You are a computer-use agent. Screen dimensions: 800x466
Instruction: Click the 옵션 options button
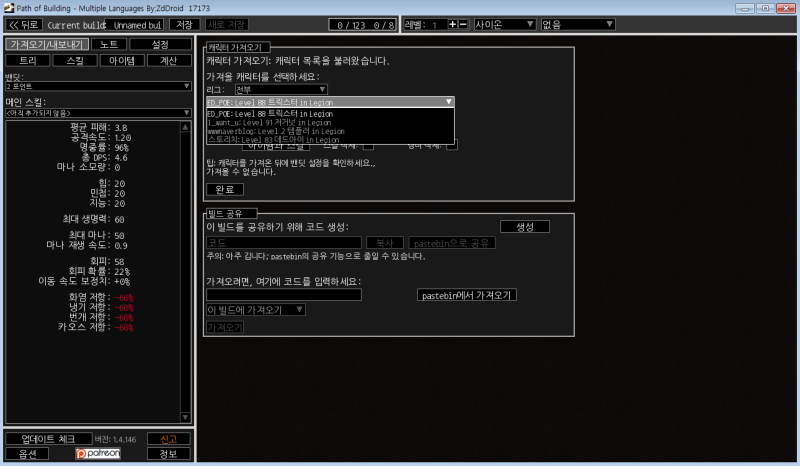(27, 454)
